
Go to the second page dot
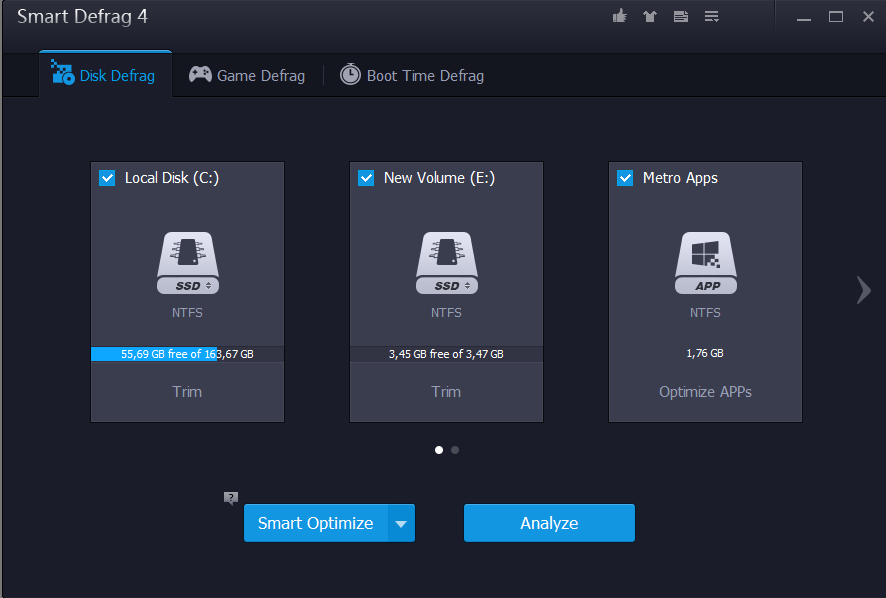(455, 450)
